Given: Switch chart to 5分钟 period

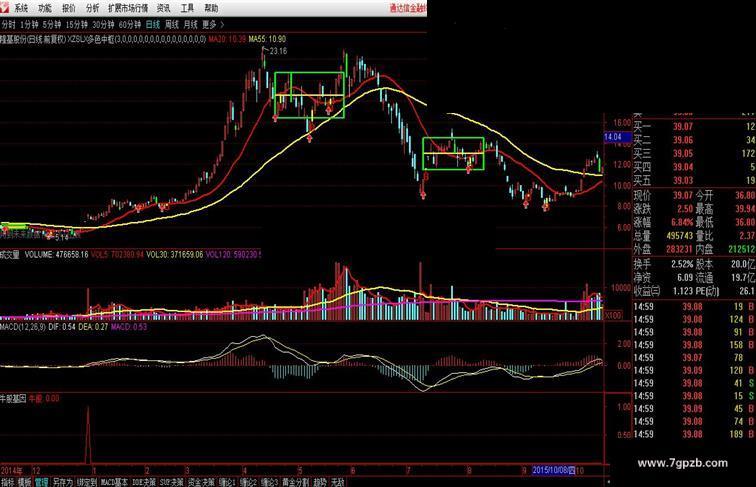Looking at the screenshot, I should click(x=52, y=24).
